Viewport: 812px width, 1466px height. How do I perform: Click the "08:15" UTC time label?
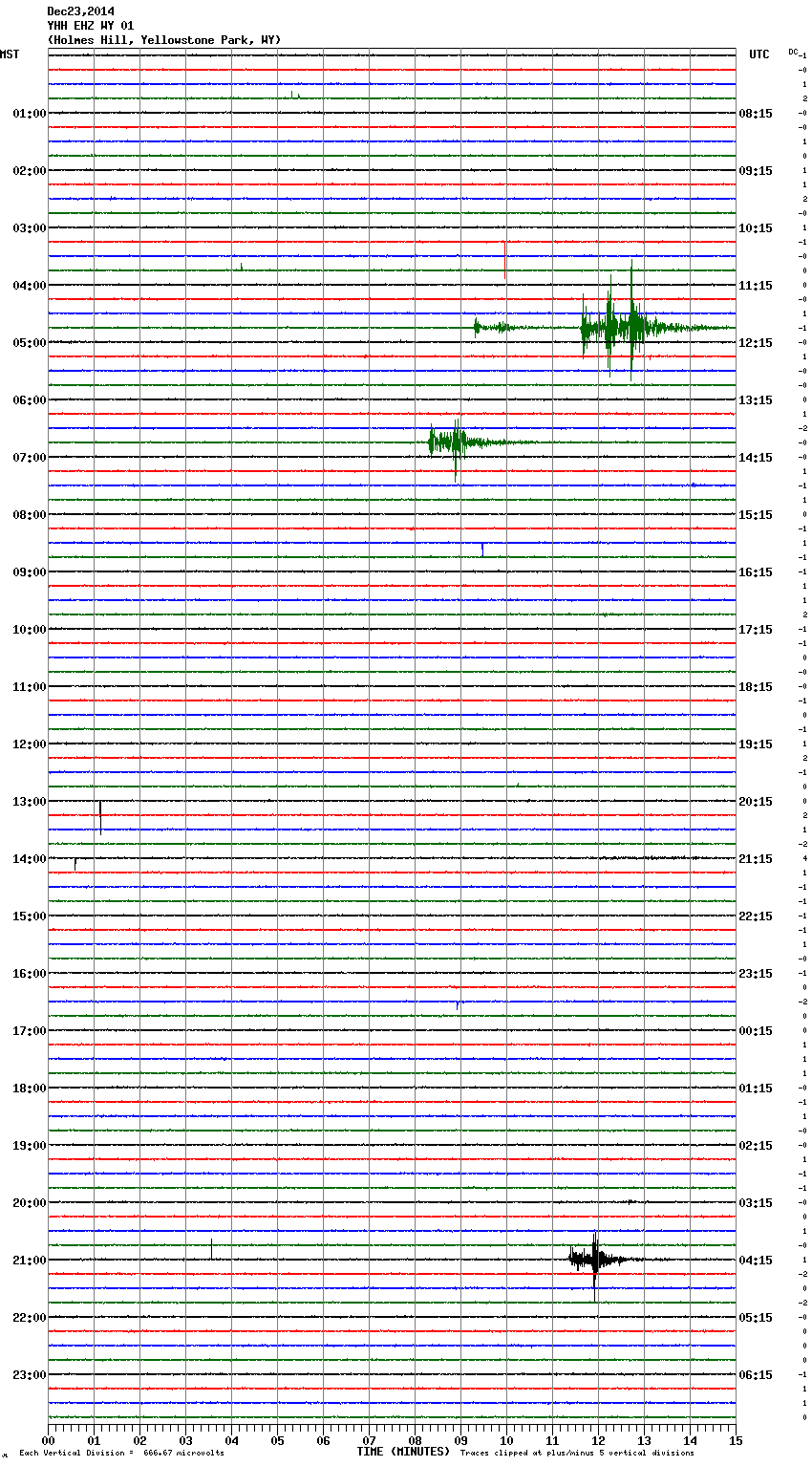click(x=756, y=114)
